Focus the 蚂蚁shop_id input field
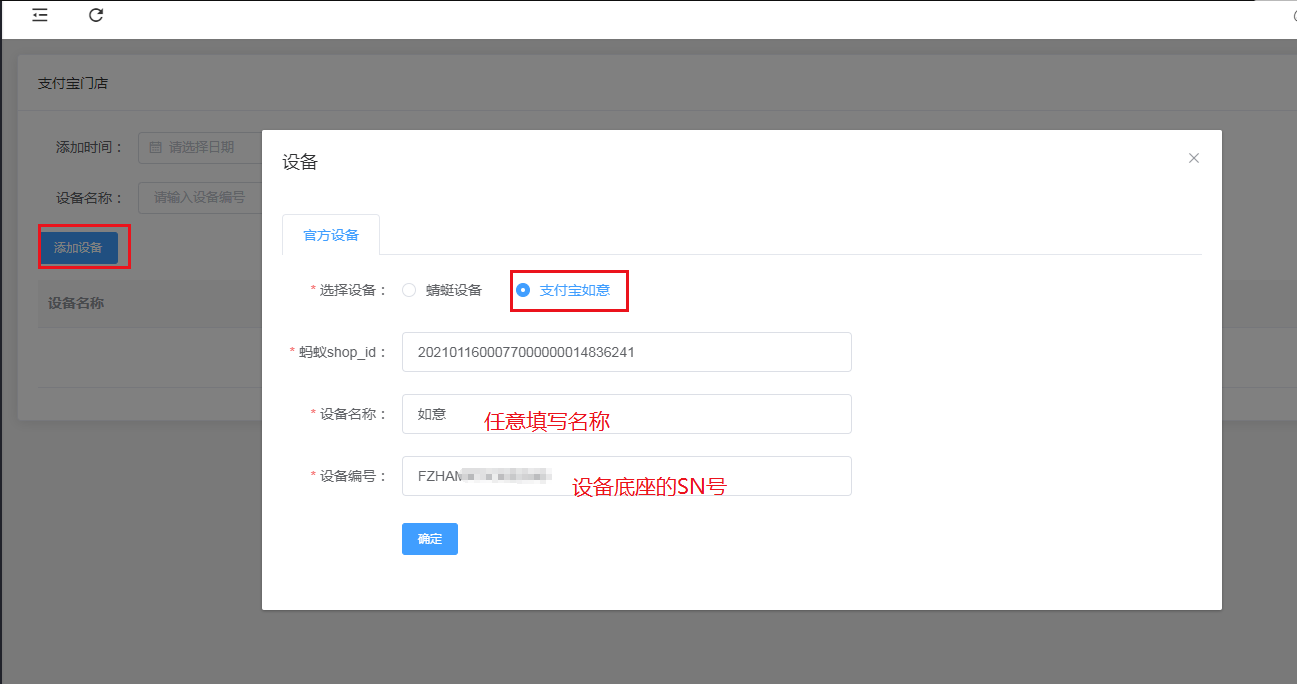1297x684 pixels. pyautogui.click(x=627, y=352)
